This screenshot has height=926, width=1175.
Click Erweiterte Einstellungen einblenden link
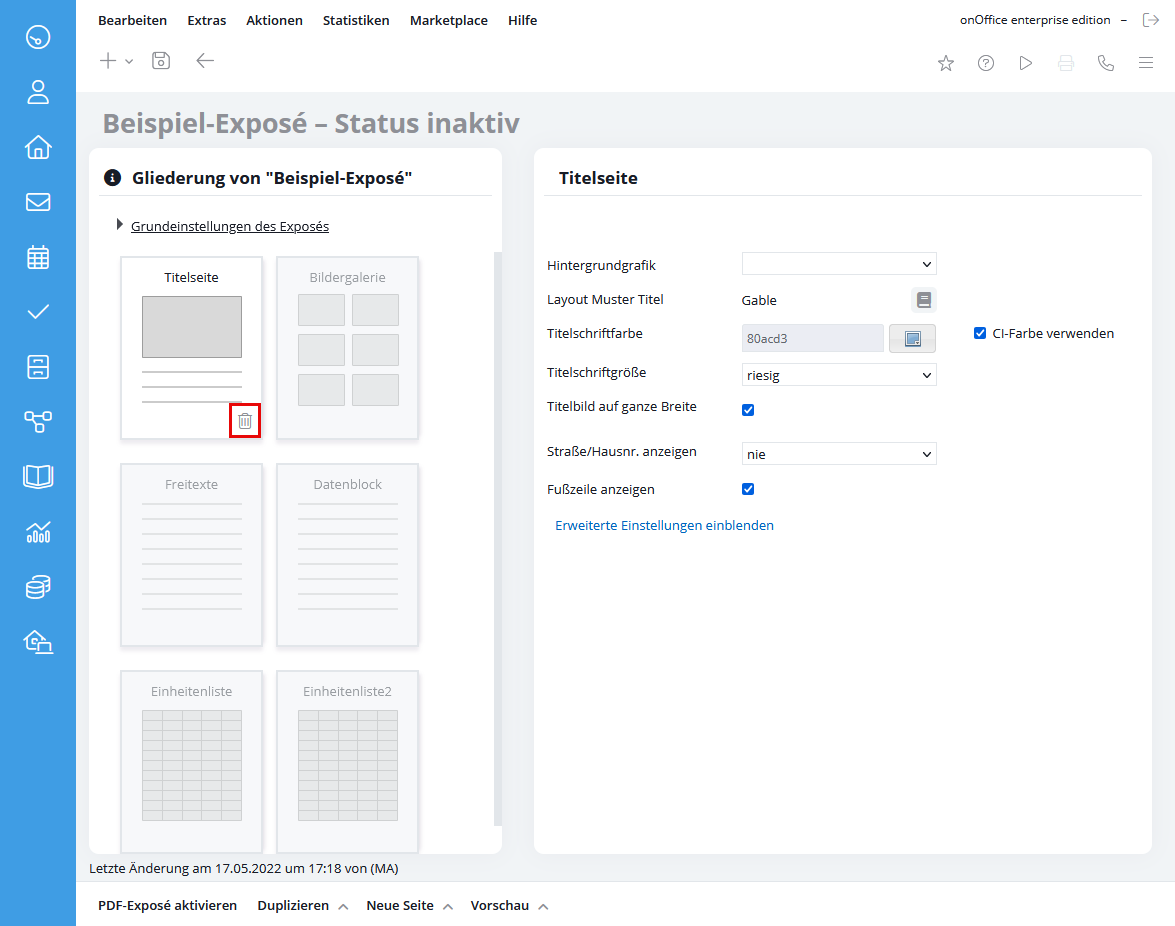pos(664,525)
